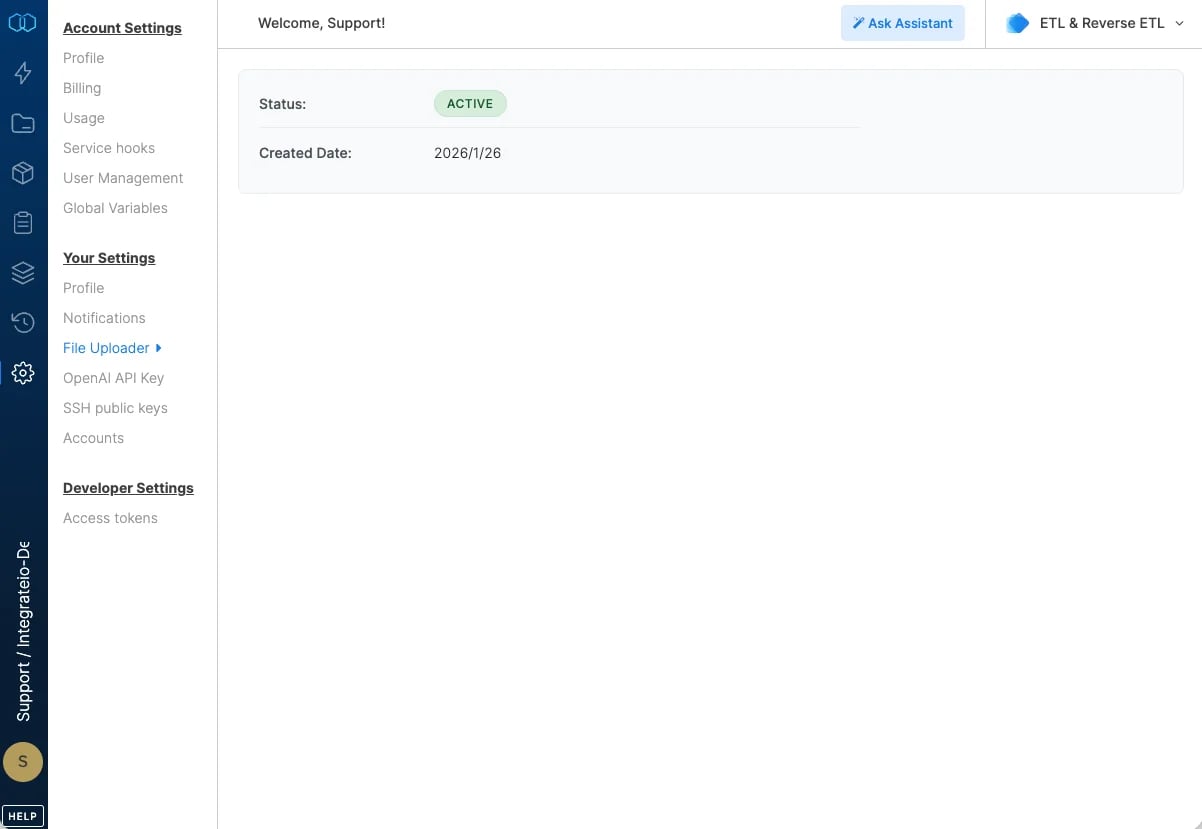Open the clipboard jobs icon
Viewport: 1202px width, 829px height.
click(22, 223)
